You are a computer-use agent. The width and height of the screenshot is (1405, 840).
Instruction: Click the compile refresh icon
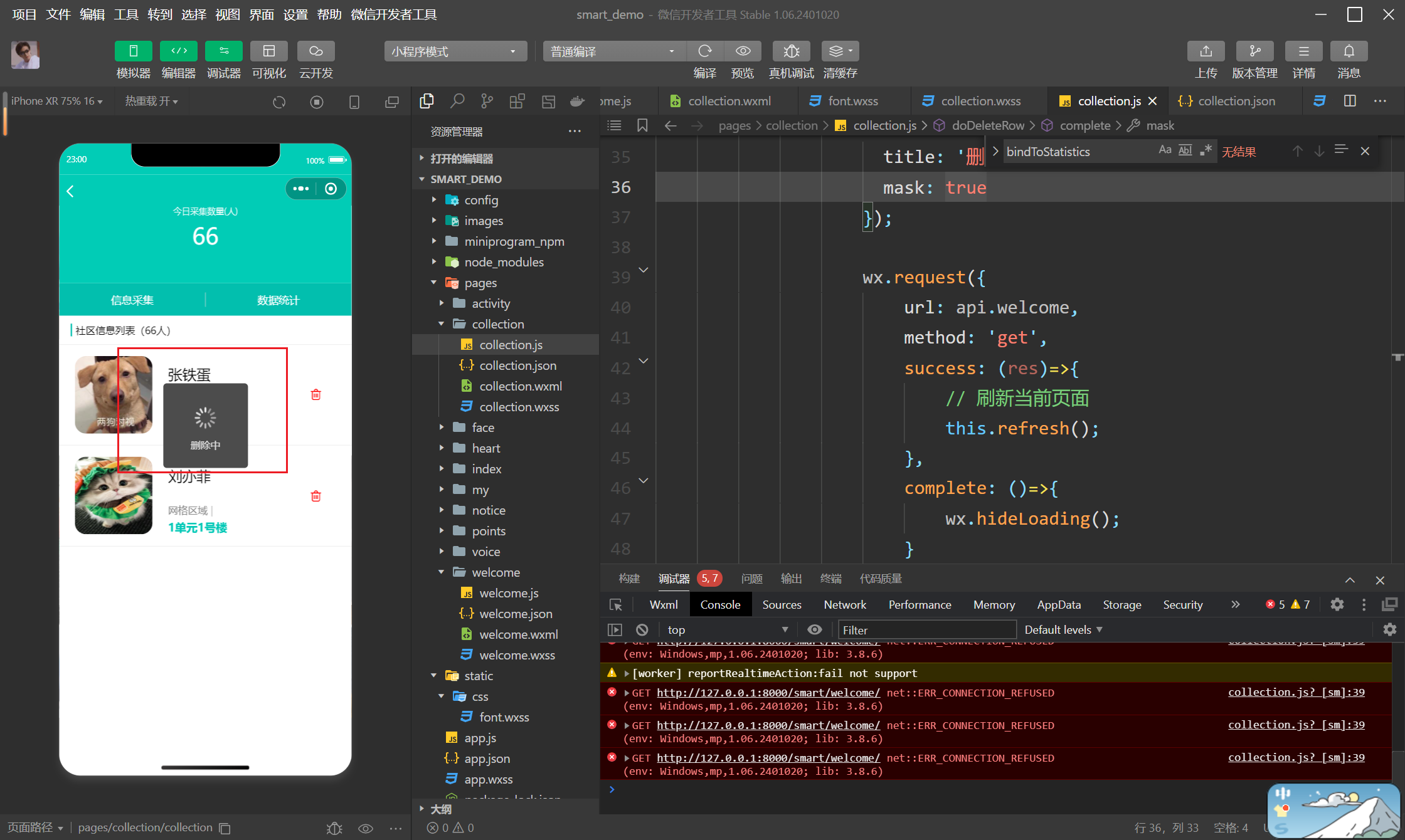(x=705, y=51)
